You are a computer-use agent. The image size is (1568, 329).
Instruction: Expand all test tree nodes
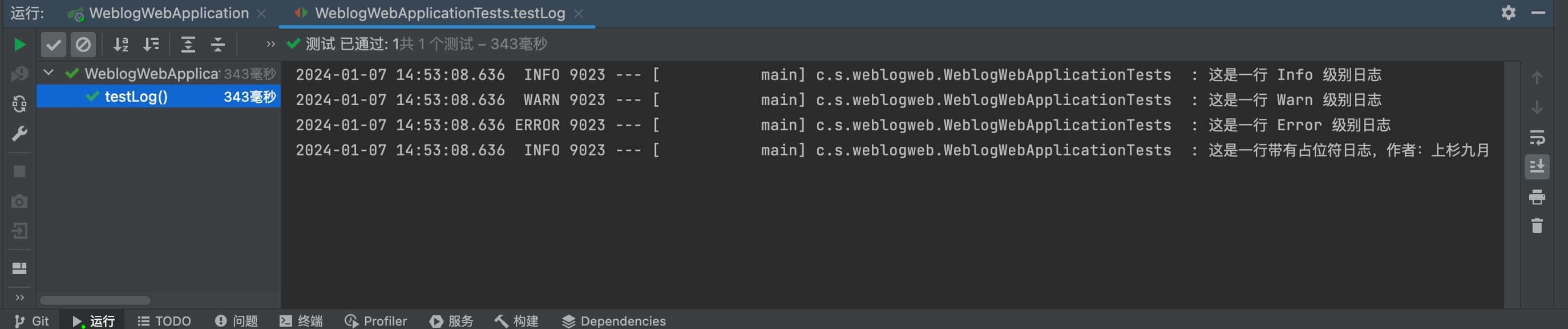pyautogui.click(x=188, y=45)
